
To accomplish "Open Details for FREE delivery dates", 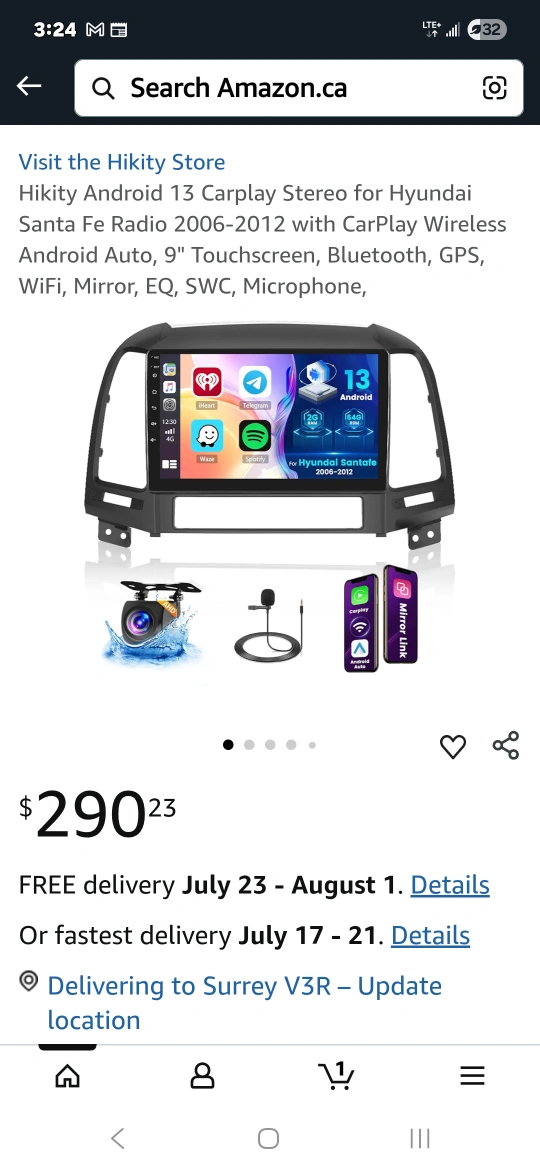I will (450, 885).
